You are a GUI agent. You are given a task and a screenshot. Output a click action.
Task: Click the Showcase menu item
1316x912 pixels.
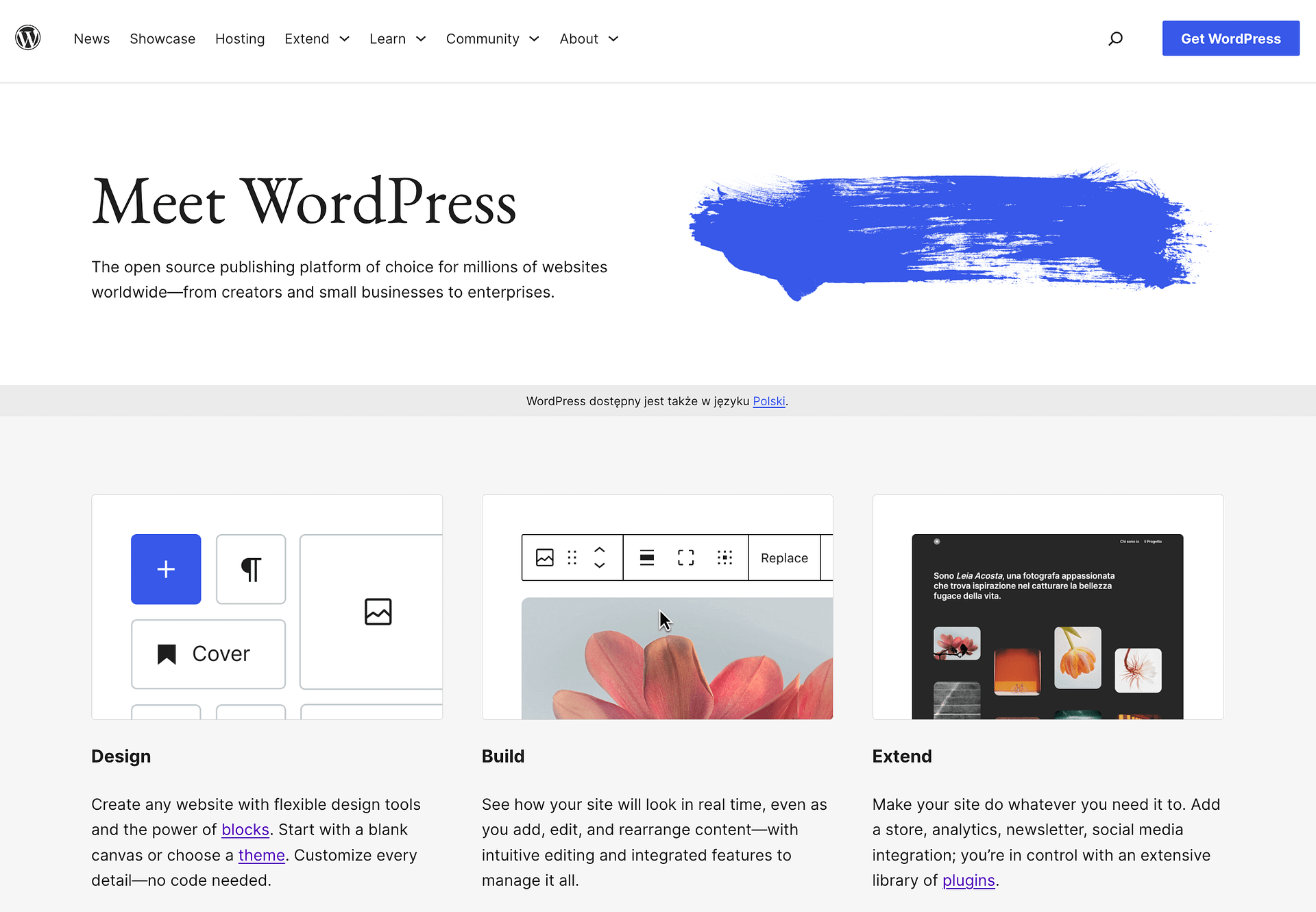[x=162, y=38]
